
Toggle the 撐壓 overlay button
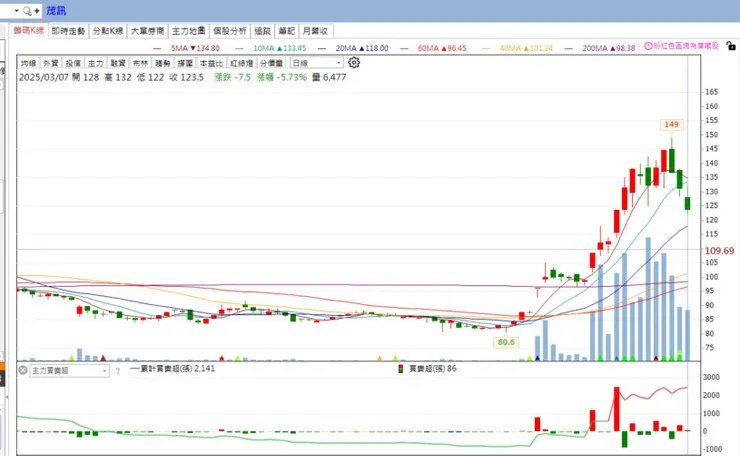185,63
